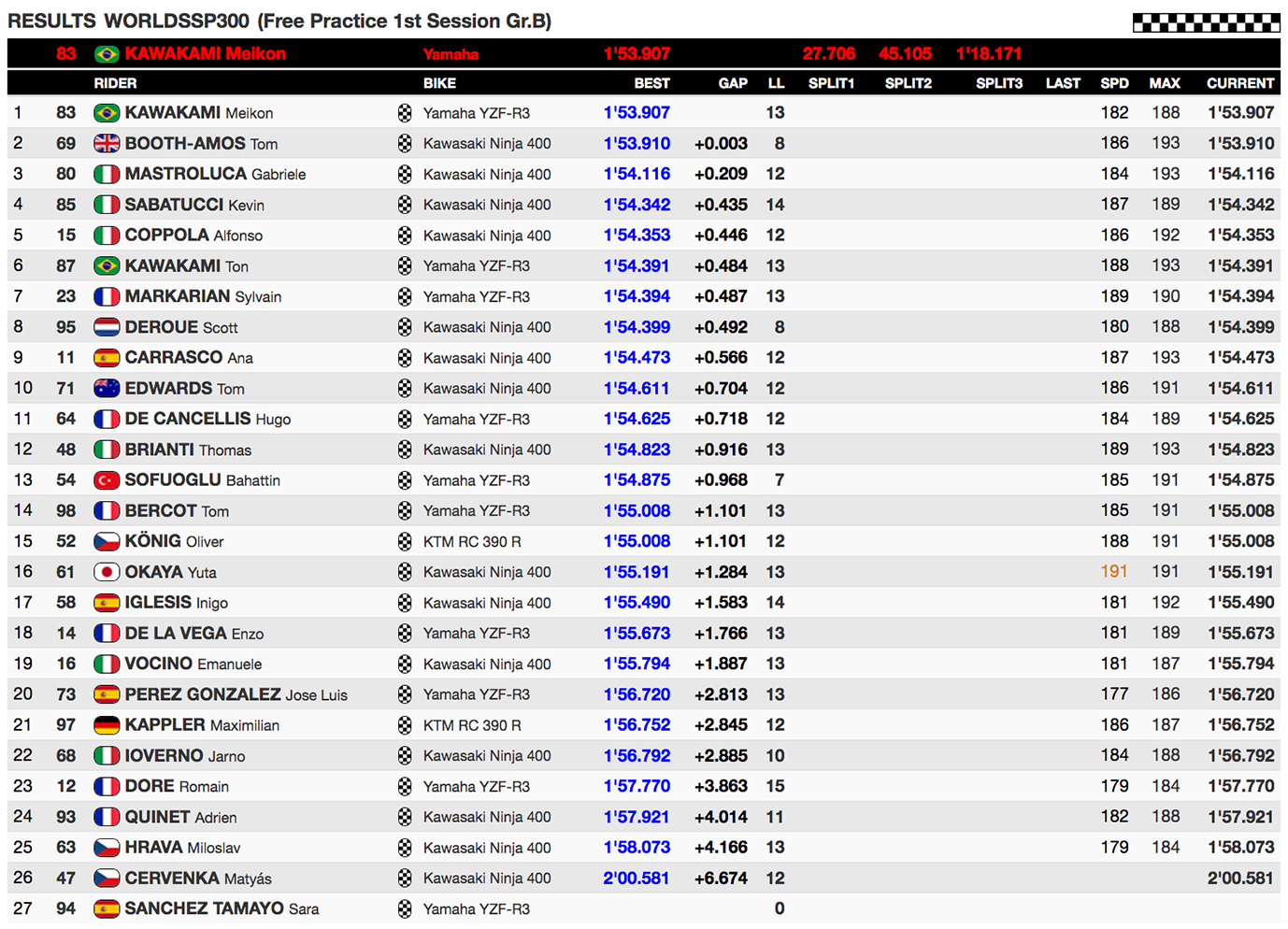This screenshot has height=929, width=1288.
Task: Click the Australian flag next to EDWARDS Tom
Action: tap(107, 389)
